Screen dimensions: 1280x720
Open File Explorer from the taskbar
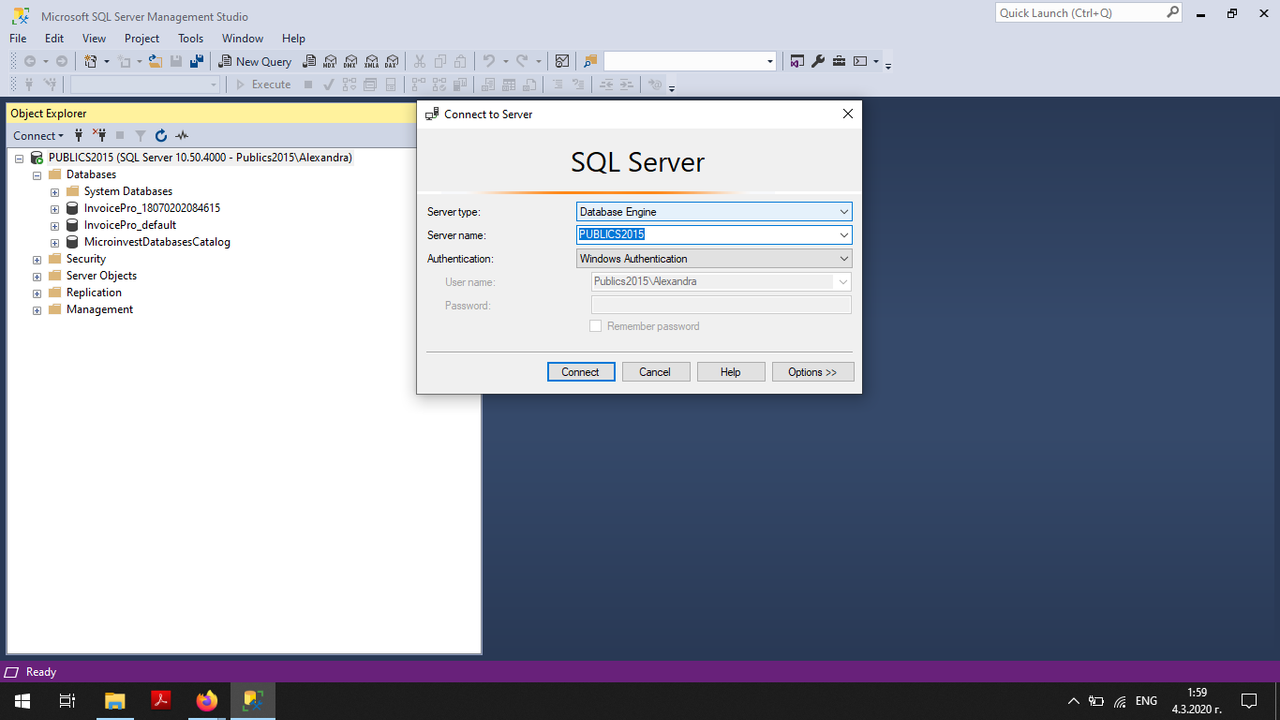[x=114, y=701]
